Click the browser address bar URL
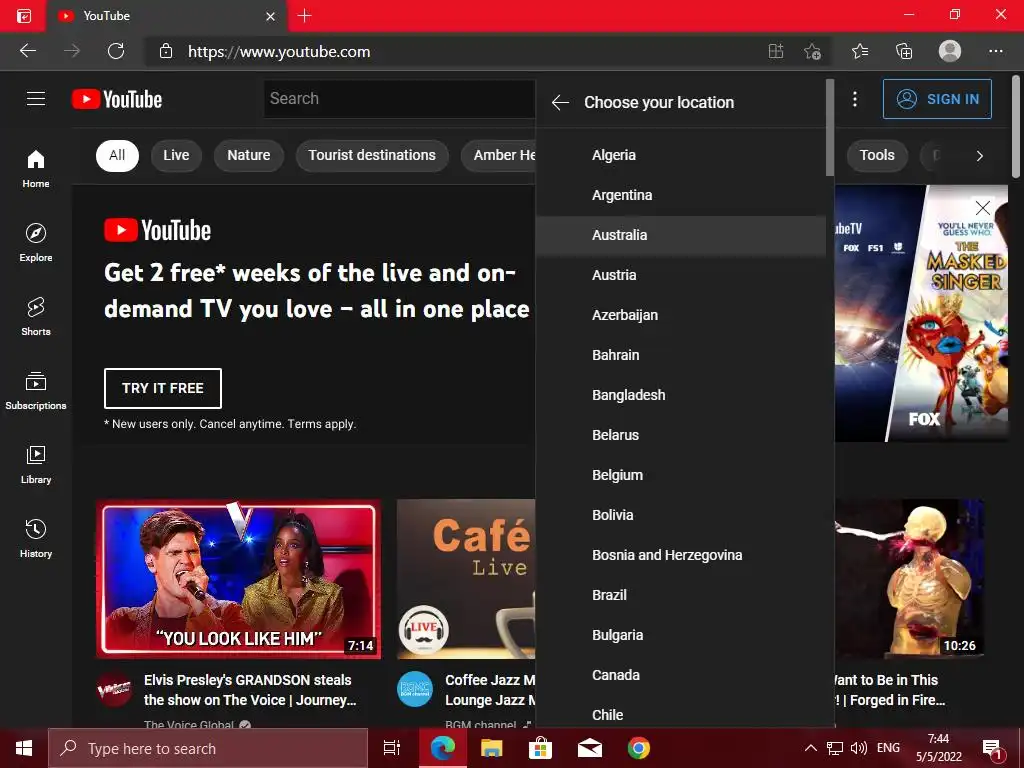This screenshot has width=1024, height=768. click(279, 52)
